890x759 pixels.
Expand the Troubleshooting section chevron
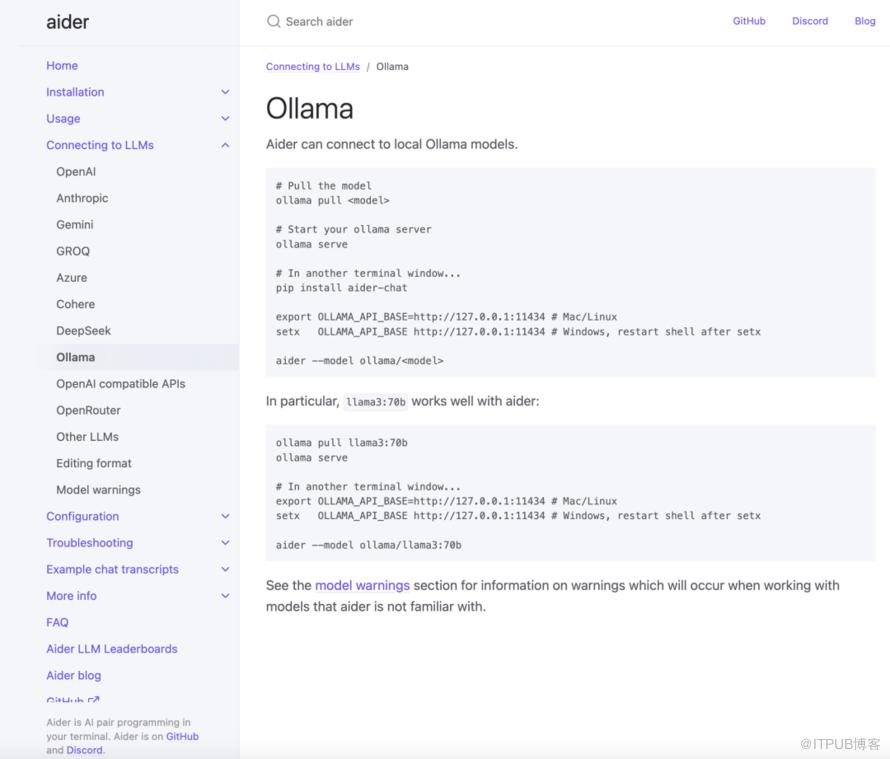coord(225,543)
